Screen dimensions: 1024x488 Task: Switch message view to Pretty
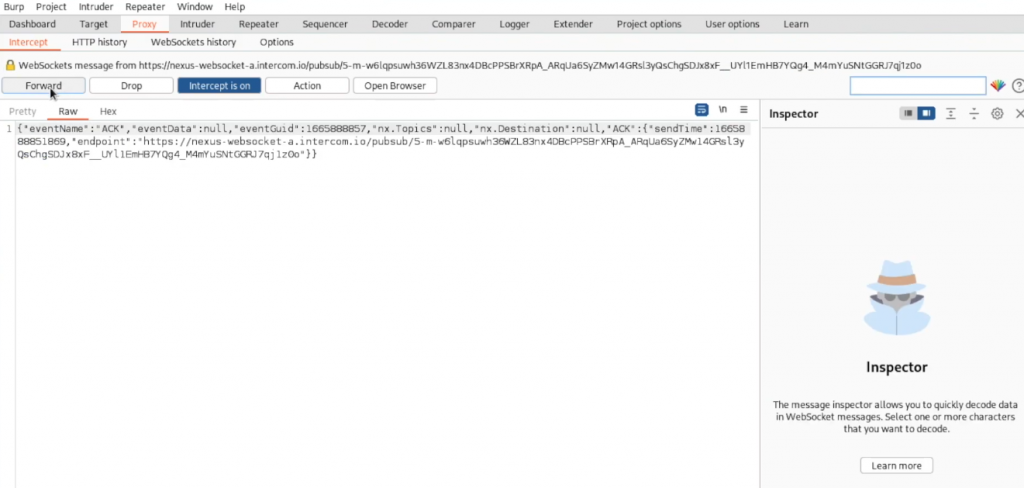point(23,111)
